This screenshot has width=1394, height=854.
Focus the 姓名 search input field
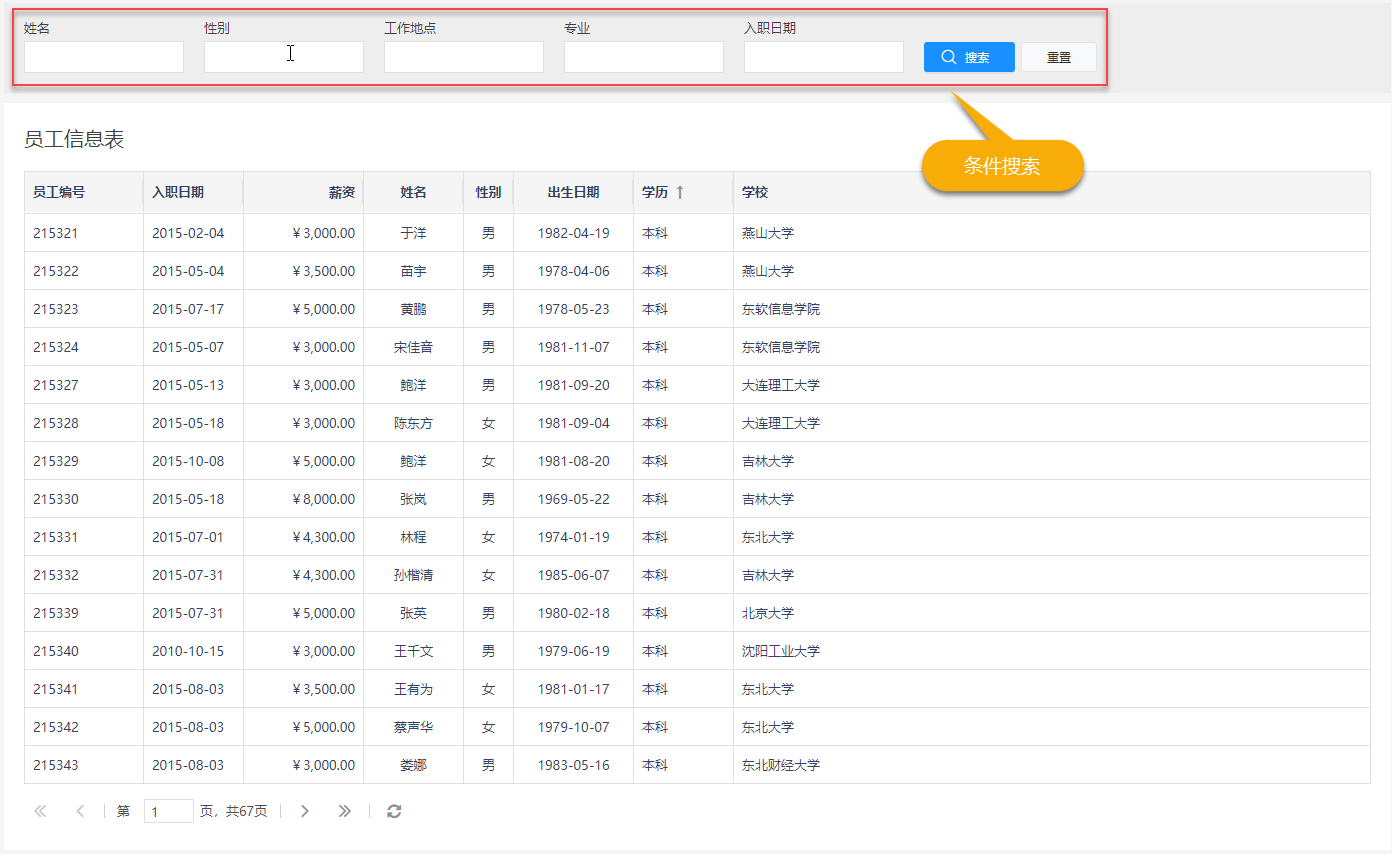[x=104, y=57]
